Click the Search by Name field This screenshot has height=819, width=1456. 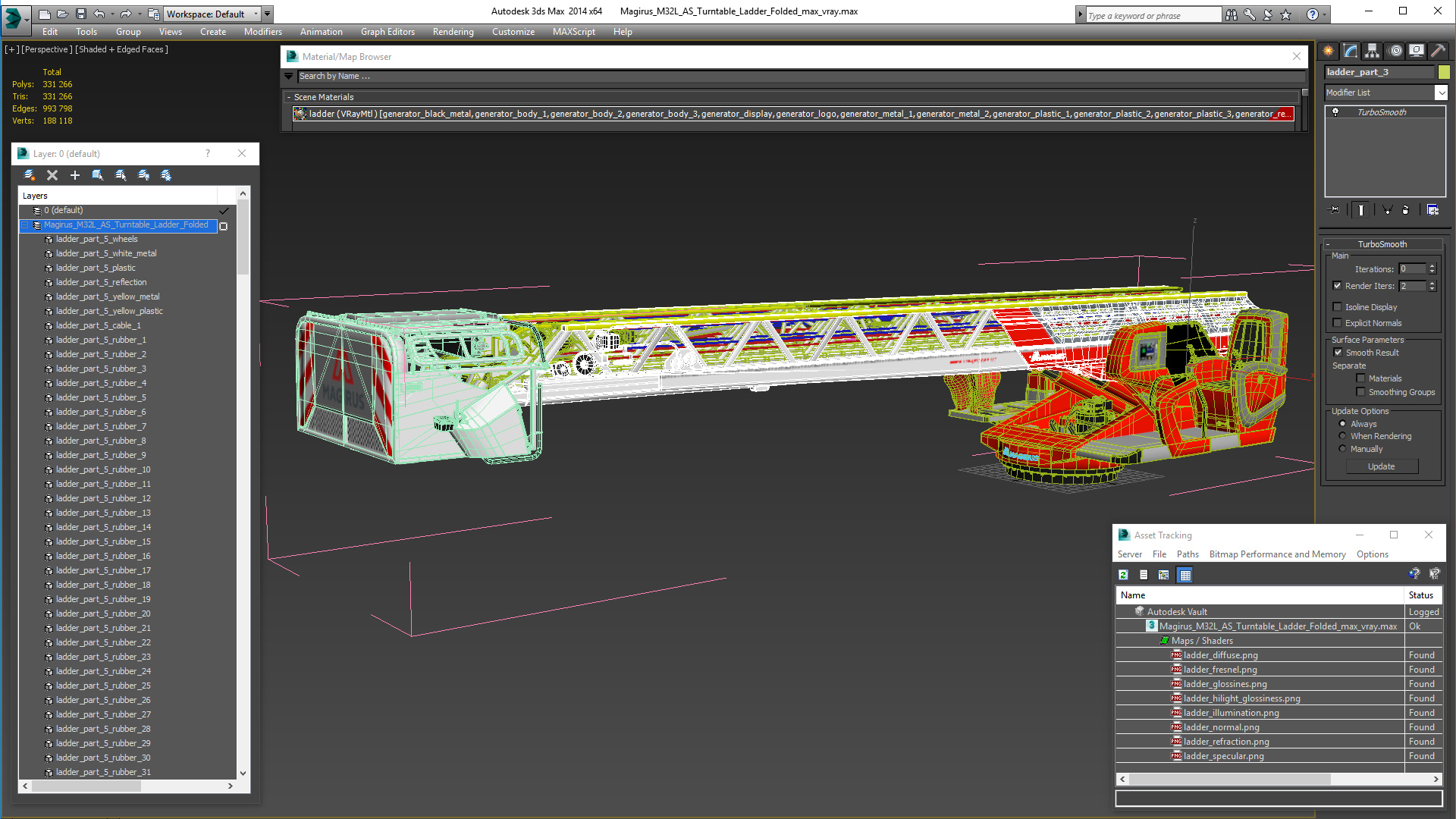802,76
